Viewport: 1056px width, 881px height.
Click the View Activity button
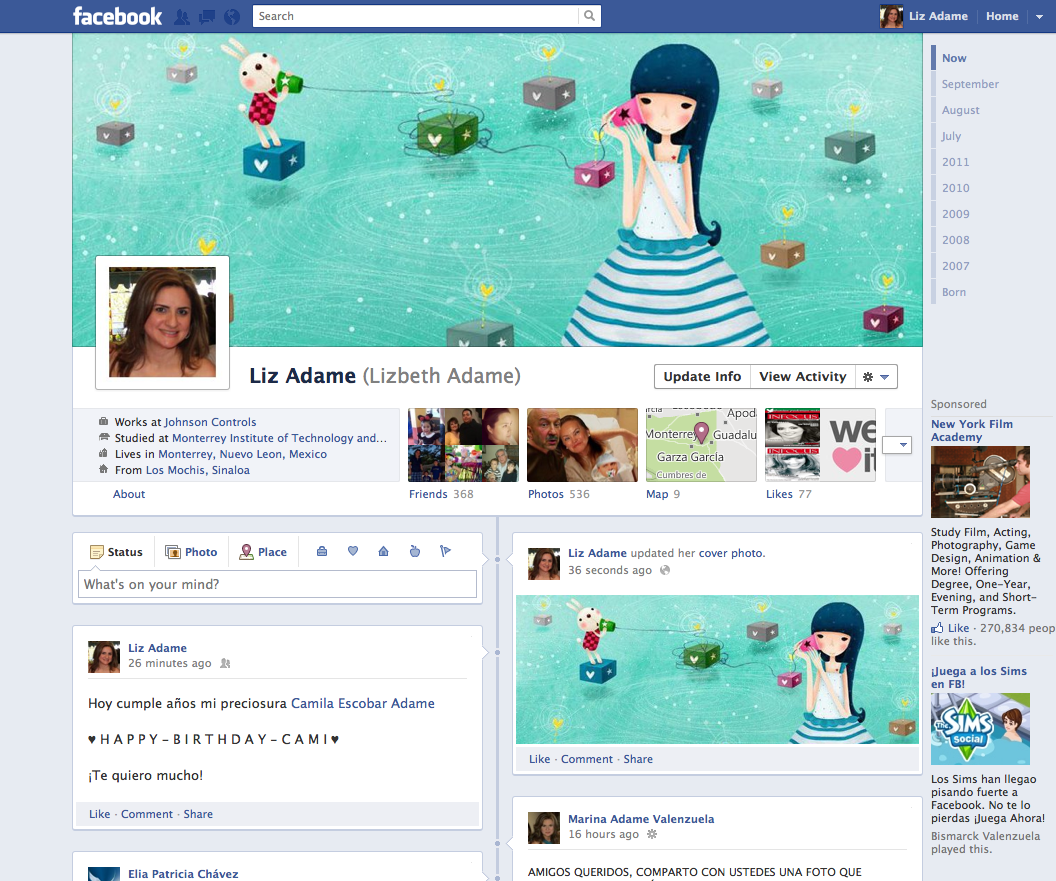pyautogui.click(x=802, y=377)
